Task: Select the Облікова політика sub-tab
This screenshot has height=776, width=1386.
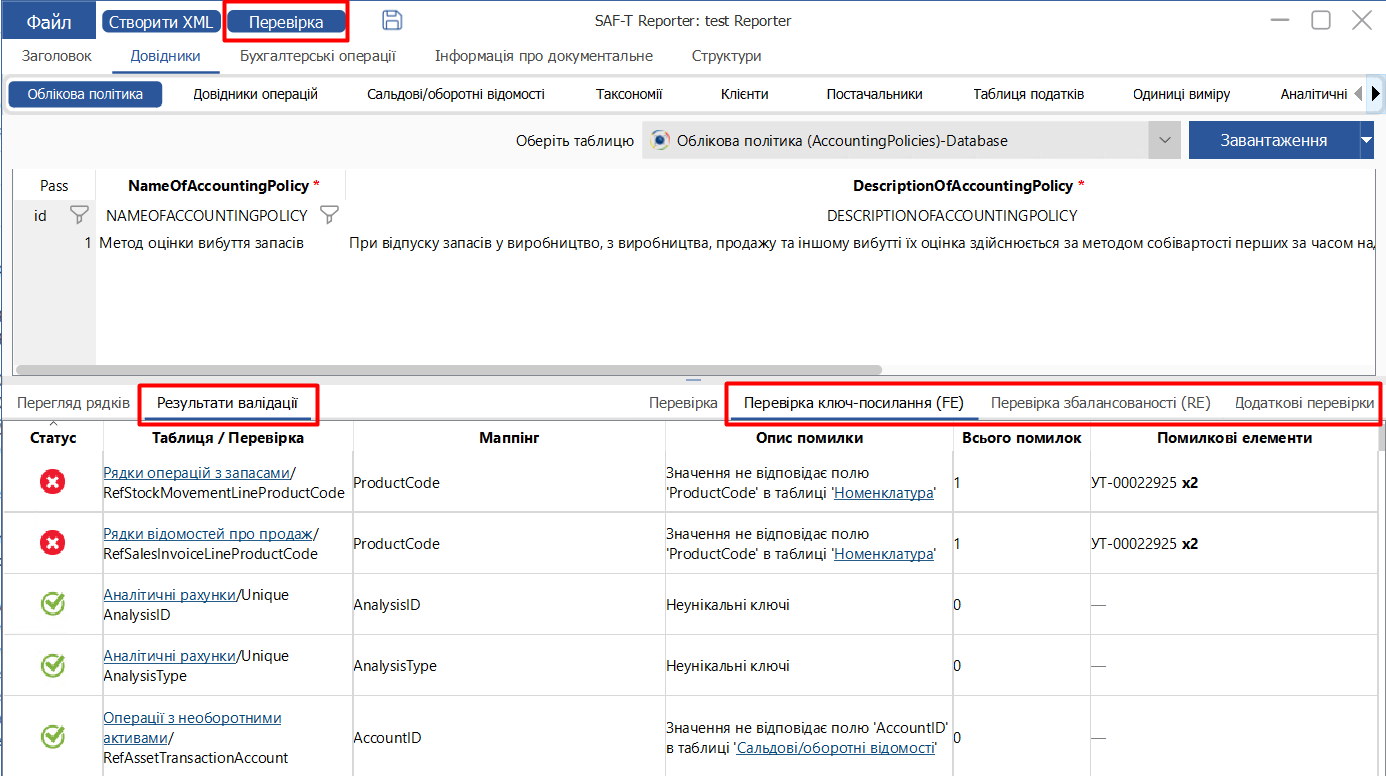Action: click(85, 94)
